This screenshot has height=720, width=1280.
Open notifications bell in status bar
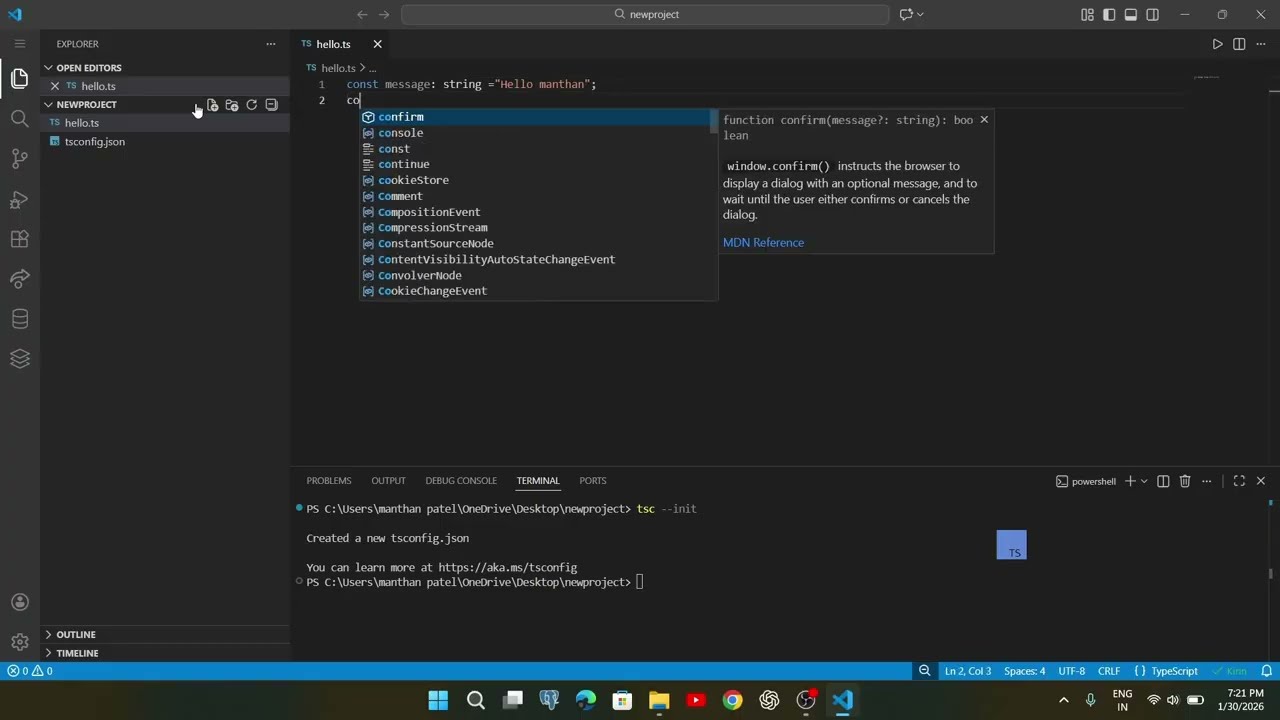point(1267,671)
